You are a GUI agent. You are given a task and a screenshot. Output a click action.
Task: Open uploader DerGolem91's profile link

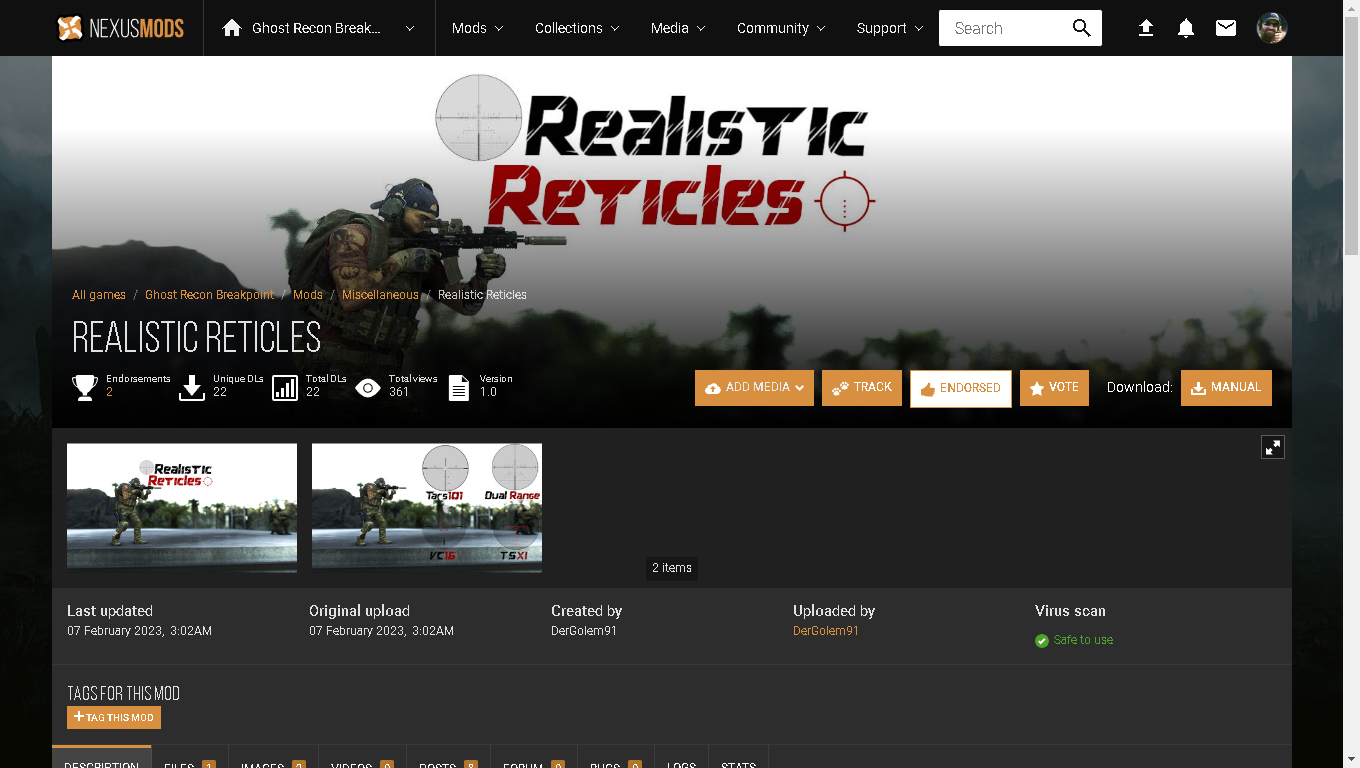(x=826, y=631)
